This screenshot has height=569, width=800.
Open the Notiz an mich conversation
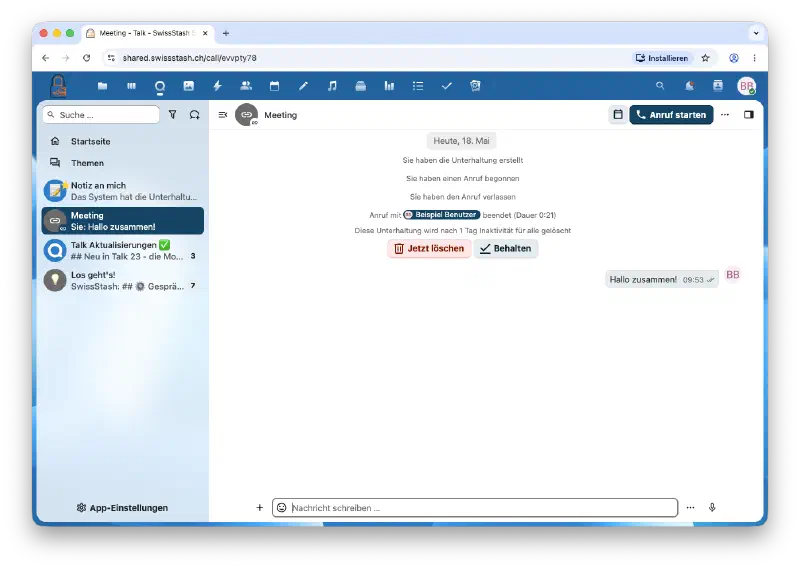pyautogui.click(x=122, y=191)
